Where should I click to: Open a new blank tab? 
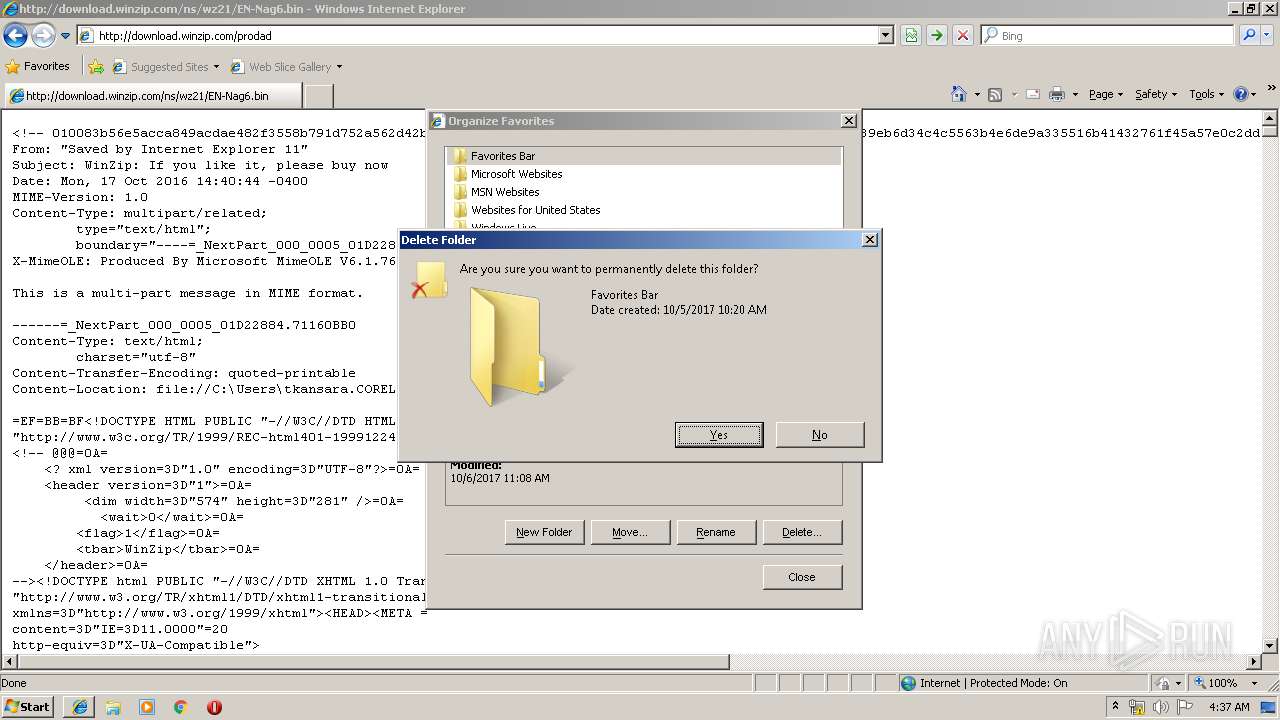point(318,96)
